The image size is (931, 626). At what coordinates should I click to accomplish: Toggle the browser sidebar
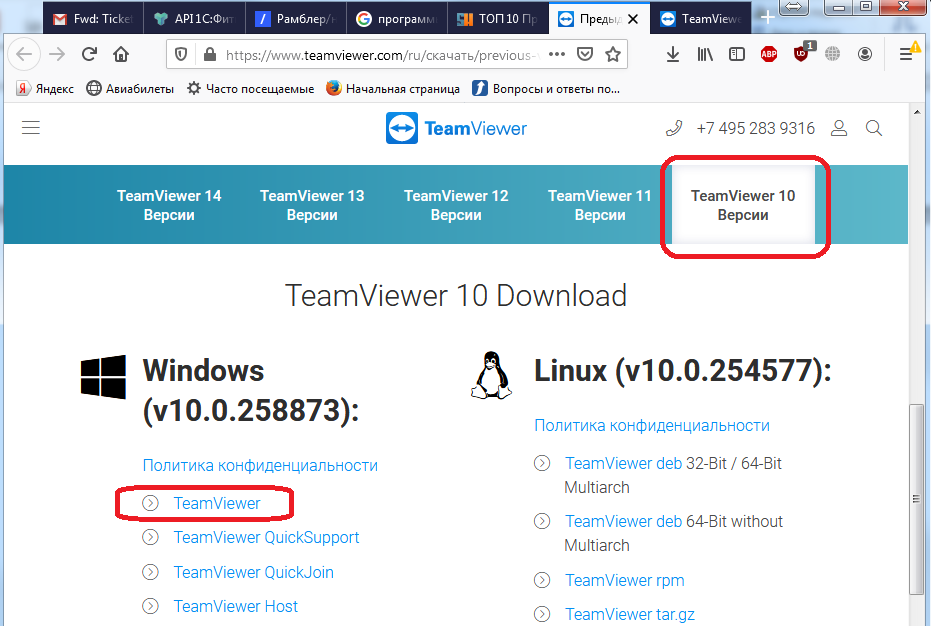(737, 55)
